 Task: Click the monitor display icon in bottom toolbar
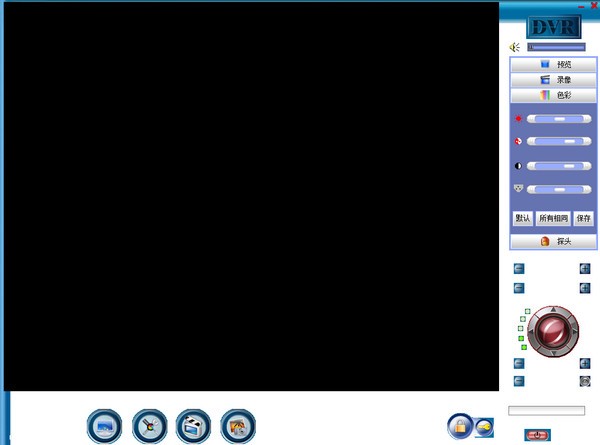[x=104, y=426]
